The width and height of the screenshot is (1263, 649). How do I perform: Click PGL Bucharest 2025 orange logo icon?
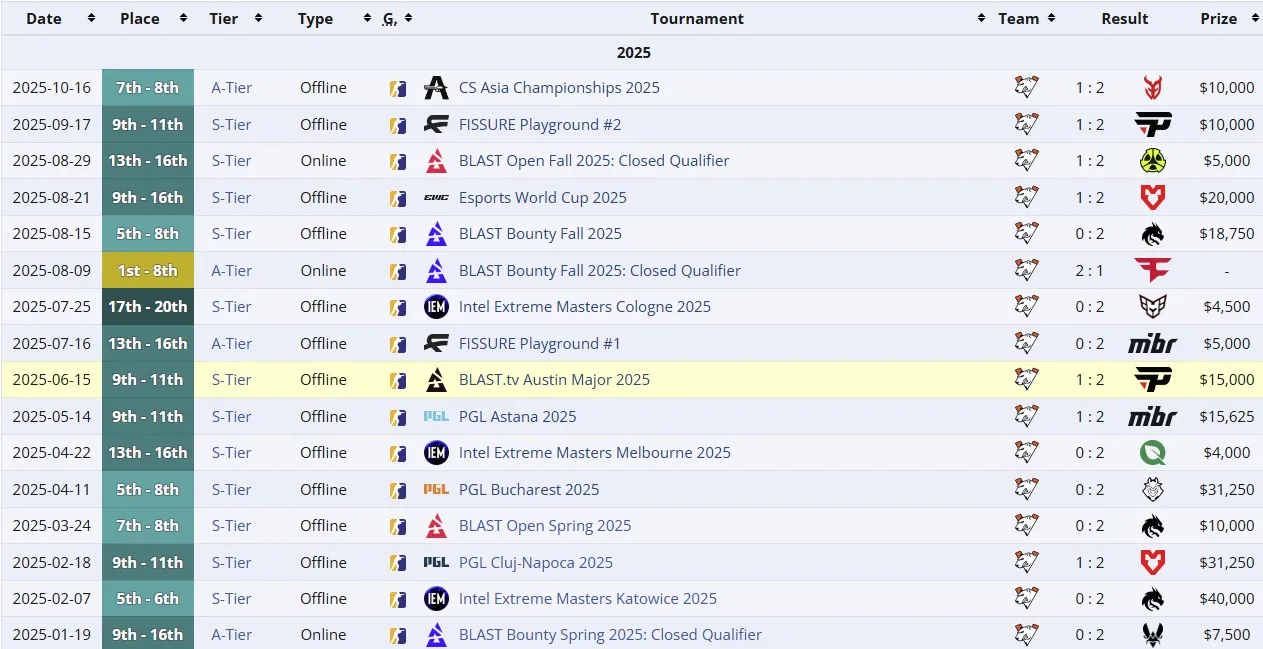point(436,489)
